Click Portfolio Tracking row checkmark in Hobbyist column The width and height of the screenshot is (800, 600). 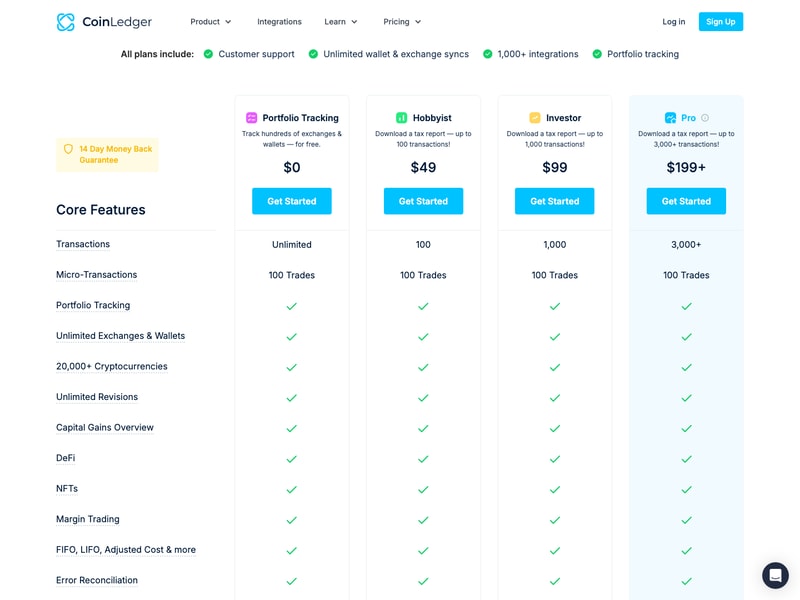click(423, 306)
